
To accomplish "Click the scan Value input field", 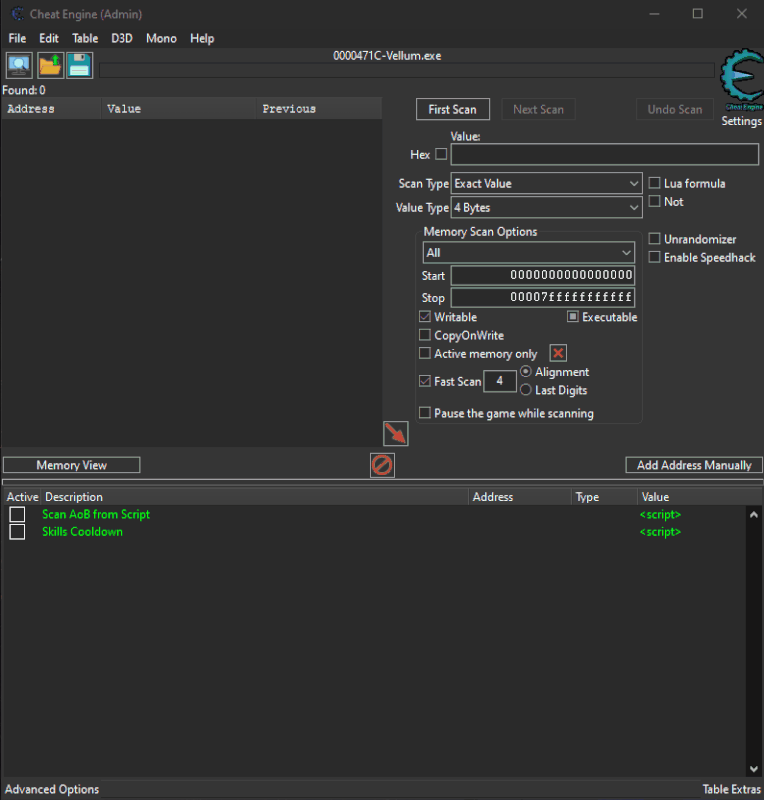I will point(605,154).
